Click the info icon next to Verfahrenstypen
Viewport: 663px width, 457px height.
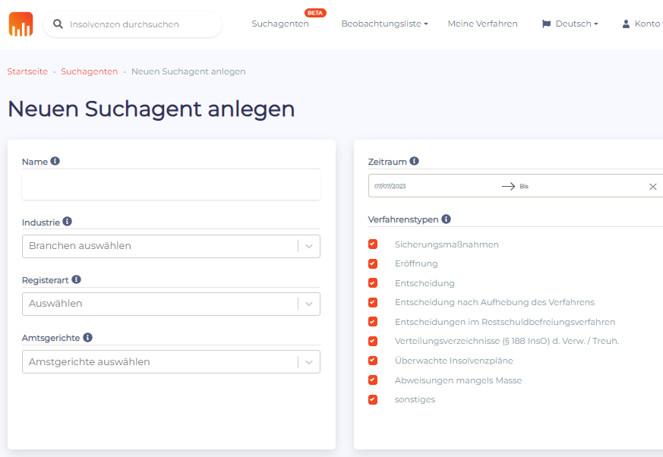point(446,219)
